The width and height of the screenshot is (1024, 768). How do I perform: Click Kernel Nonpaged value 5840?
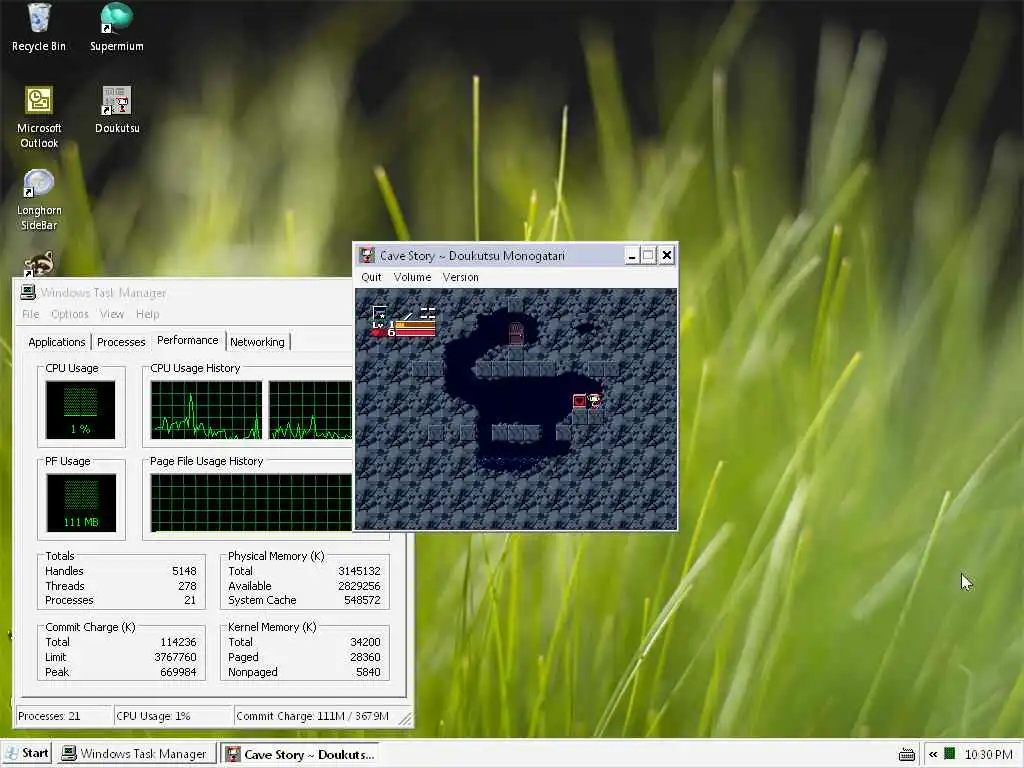coord(368,672)
